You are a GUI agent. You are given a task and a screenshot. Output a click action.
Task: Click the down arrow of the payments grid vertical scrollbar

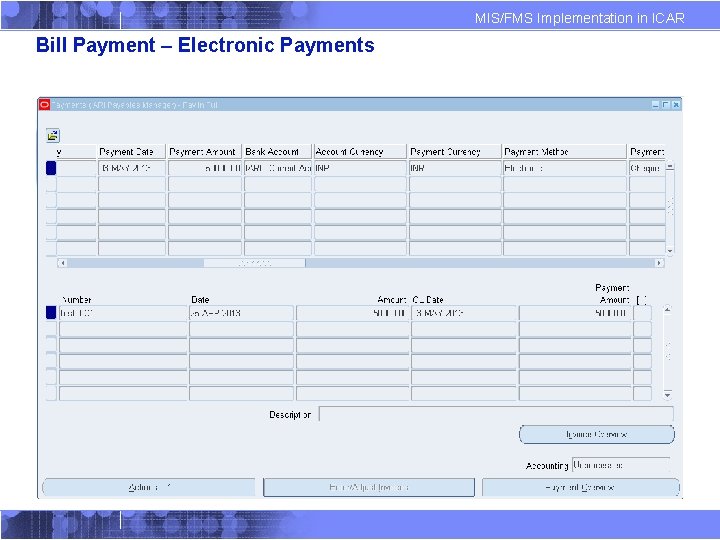click(670, 251)
